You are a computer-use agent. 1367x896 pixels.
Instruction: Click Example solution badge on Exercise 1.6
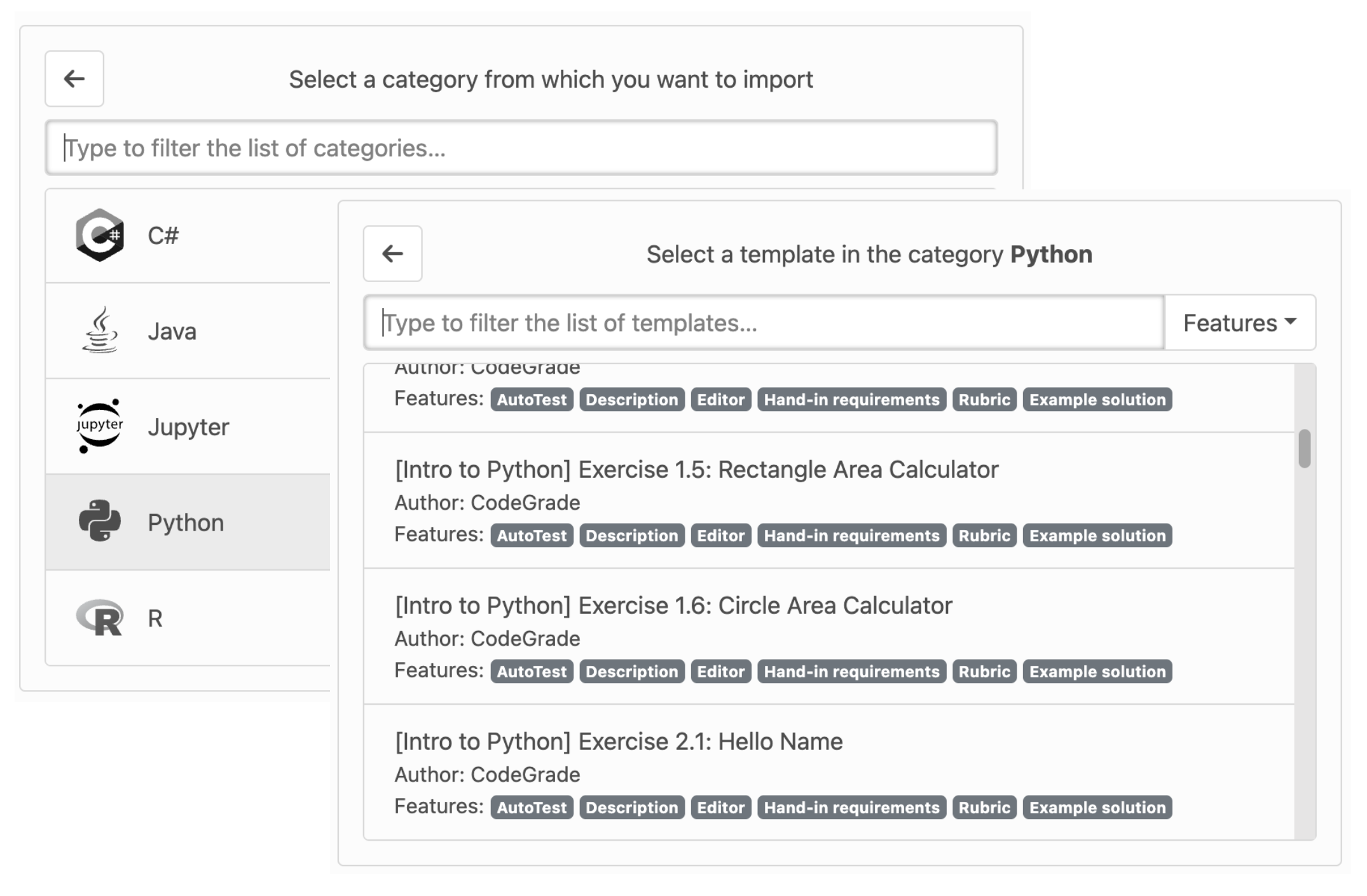pyautogui.click(x=1097, y=672)
